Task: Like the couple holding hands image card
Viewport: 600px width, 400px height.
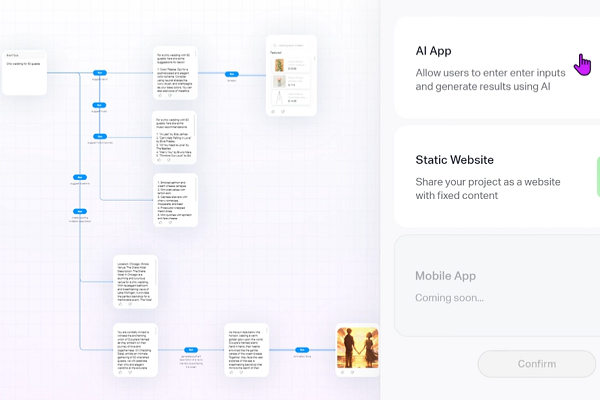Action: pyautogui.click(x=342, y=372)
